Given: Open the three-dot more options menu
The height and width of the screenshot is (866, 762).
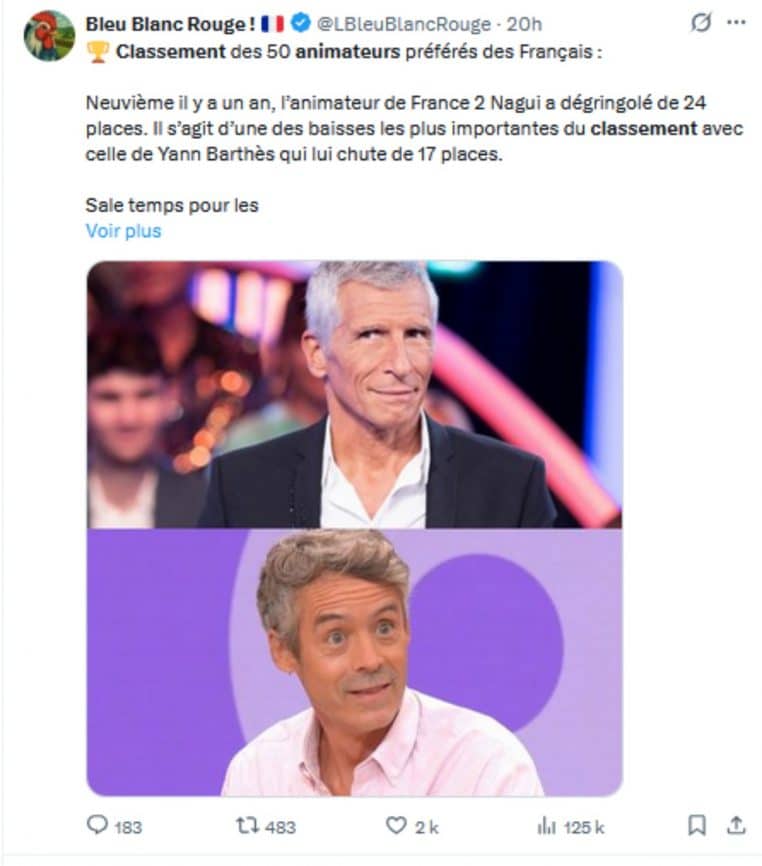Looking at the screenshot, I should coord(736,23).
